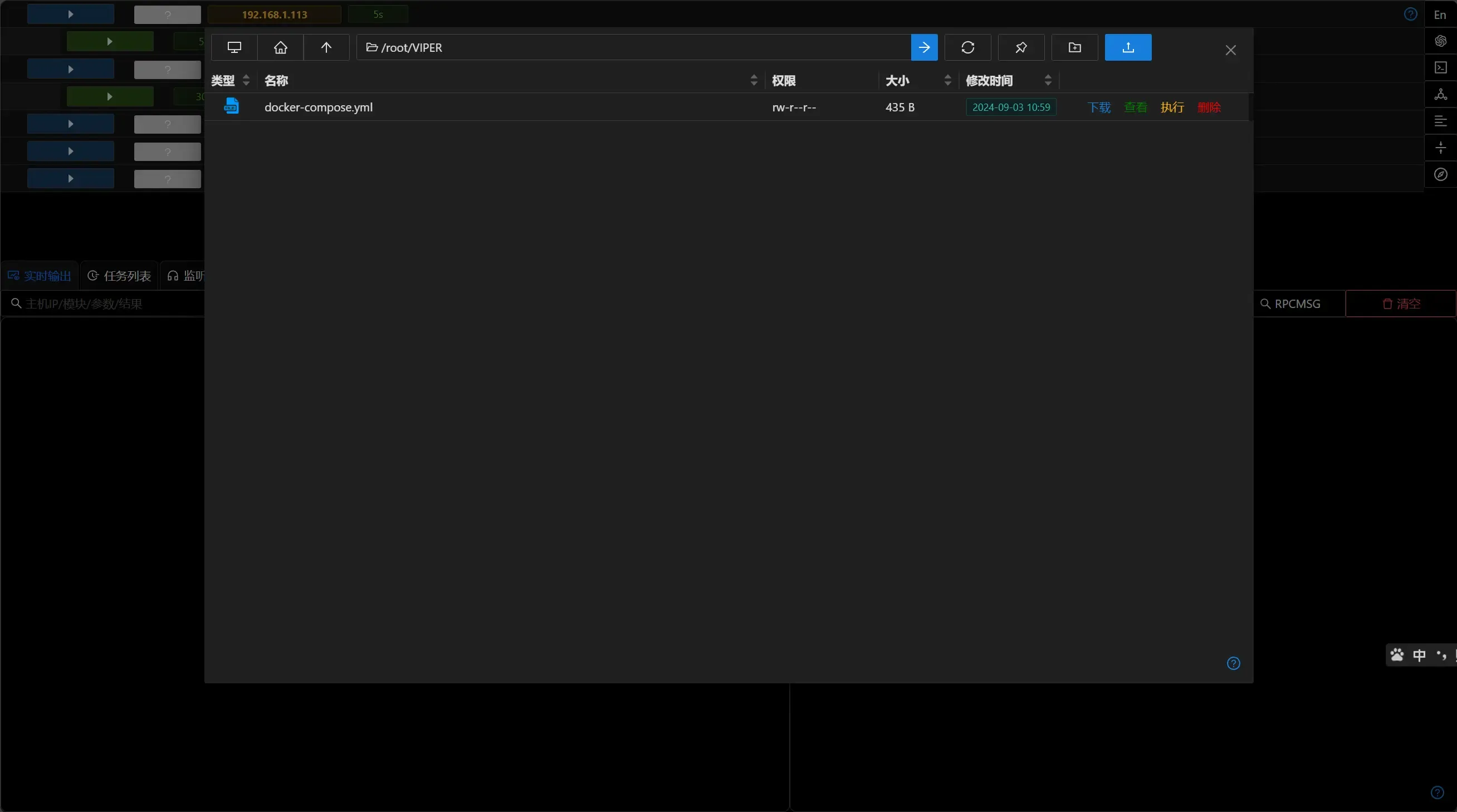Select the docker-compose.yml file name
Screen dimensions: 1457x812
click(x=319, y=107)
